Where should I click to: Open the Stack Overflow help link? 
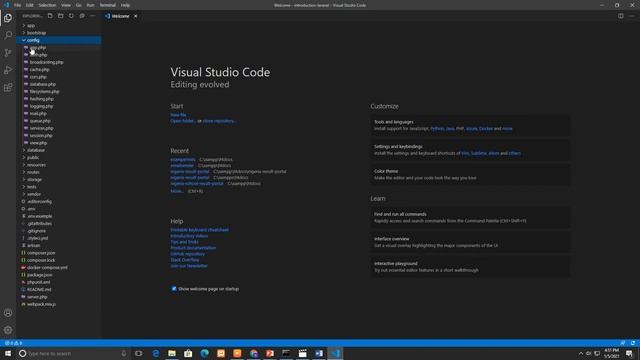tap(185, 260)
